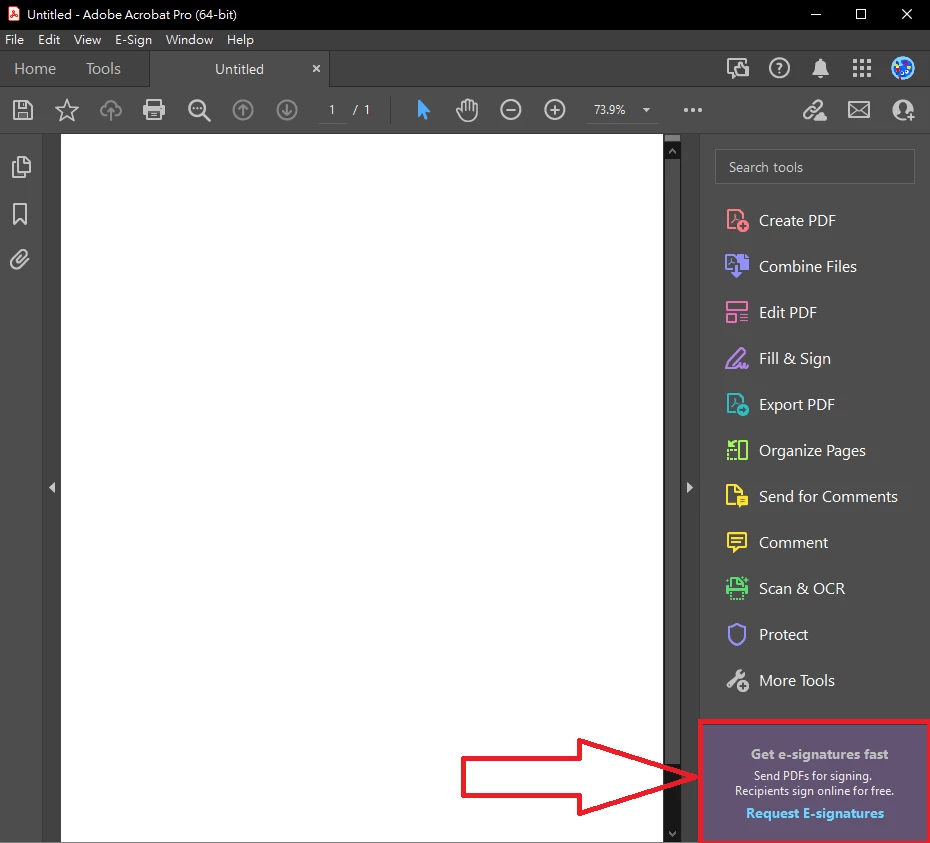Click the Search tools input field
The width and height of the screenshot is (930, 843).
[814, 167]
